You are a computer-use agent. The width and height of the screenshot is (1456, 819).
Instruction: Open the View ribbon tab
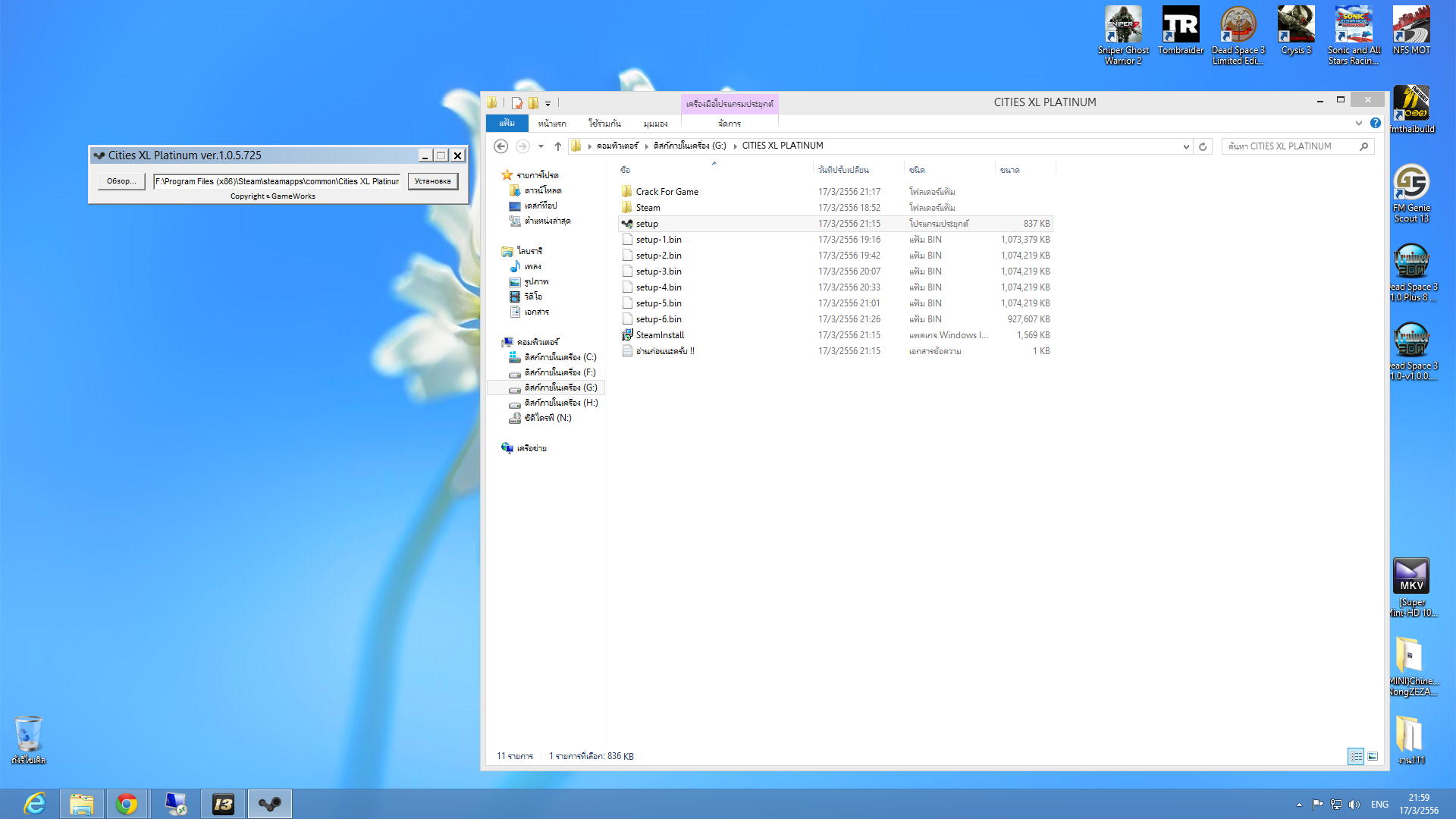coord(655,124)
